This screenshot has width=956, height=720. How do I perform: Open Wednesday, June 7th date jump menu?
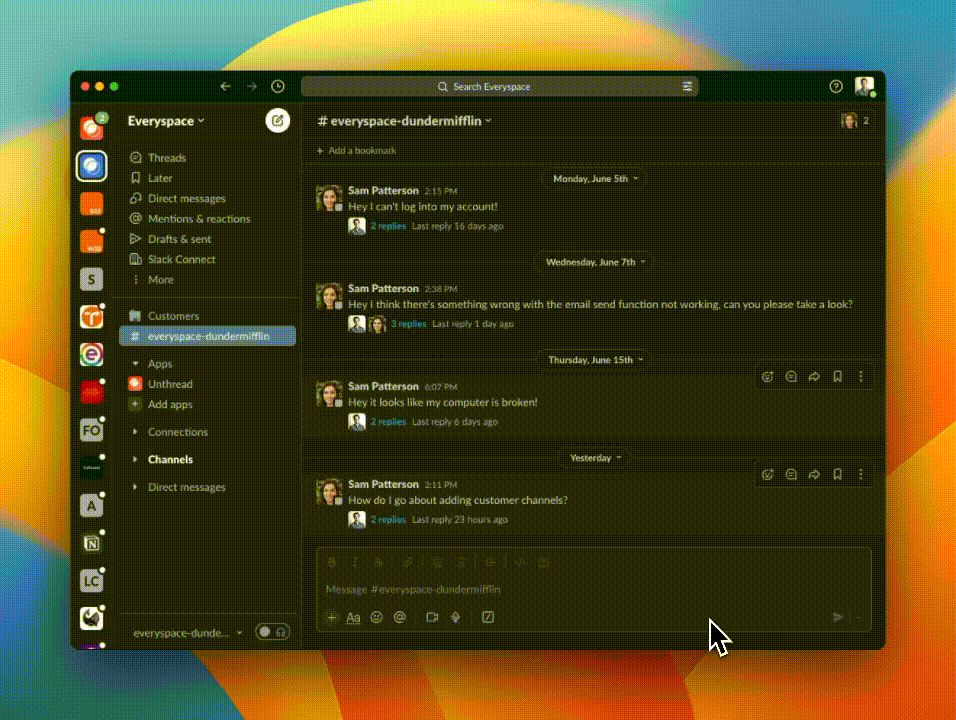point(594,262)
